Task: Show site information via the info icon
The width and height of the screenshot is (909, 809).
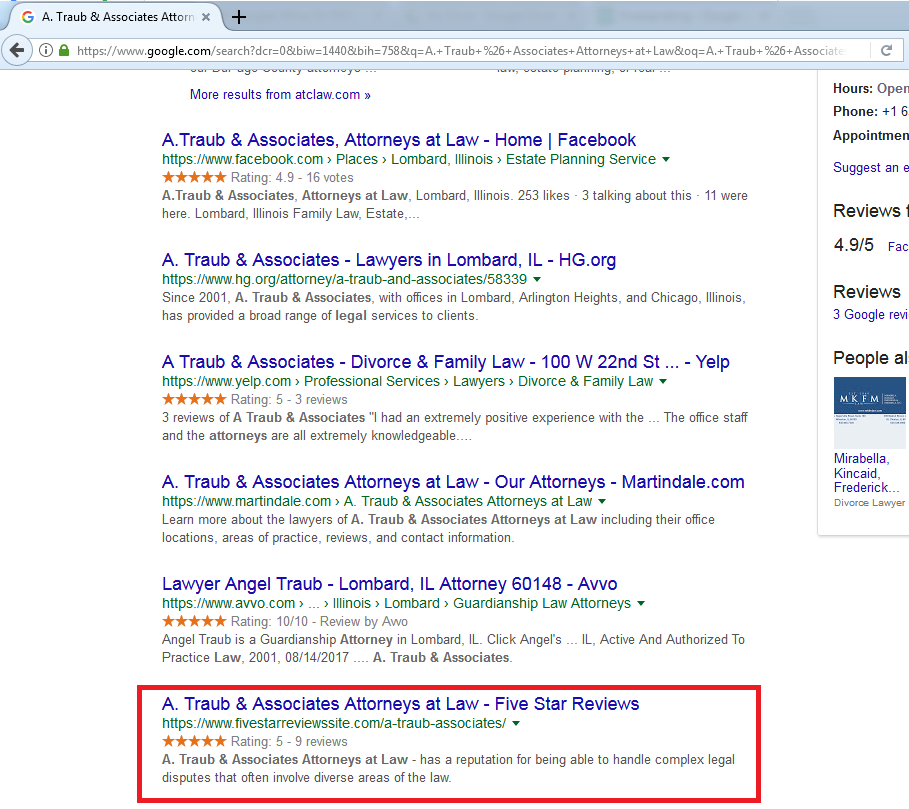Action: [46, 50]
